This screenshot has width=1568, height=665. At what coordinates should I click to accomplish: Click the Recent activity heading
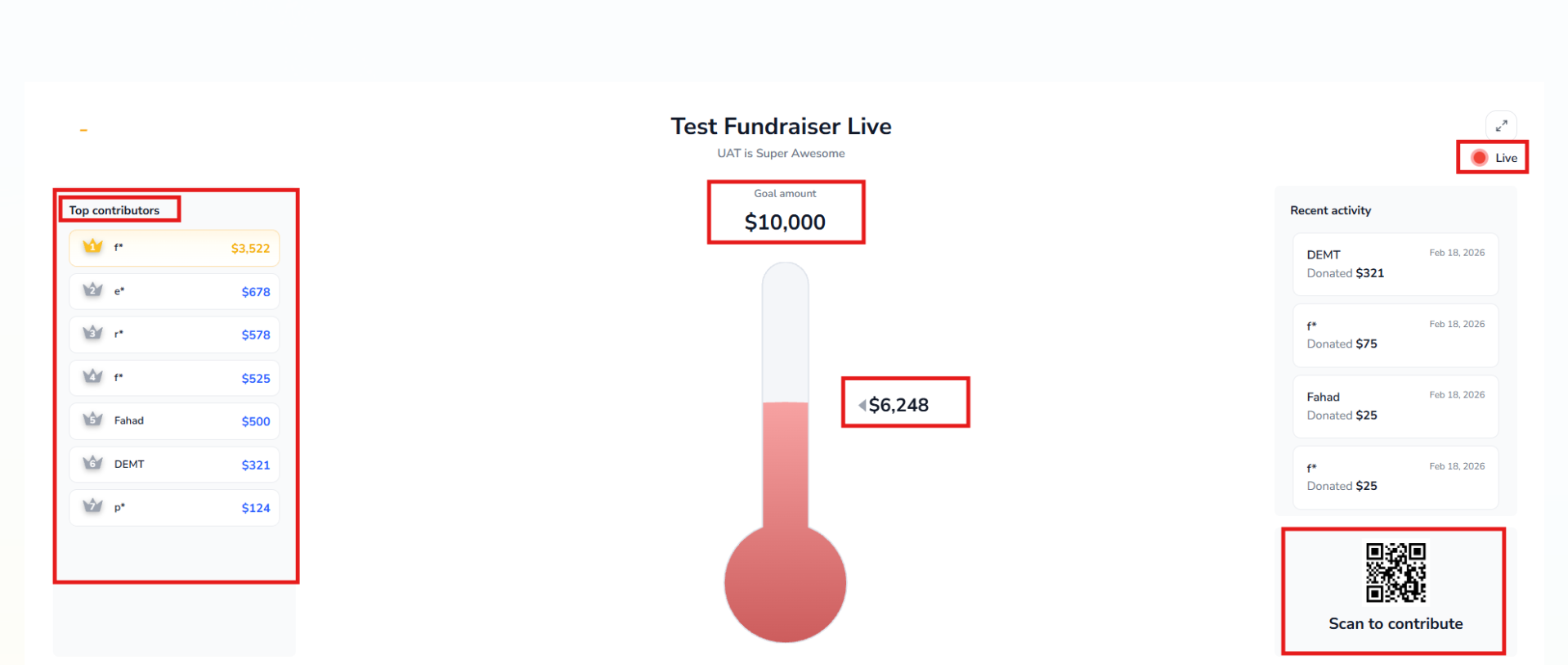click(1330, 210)
